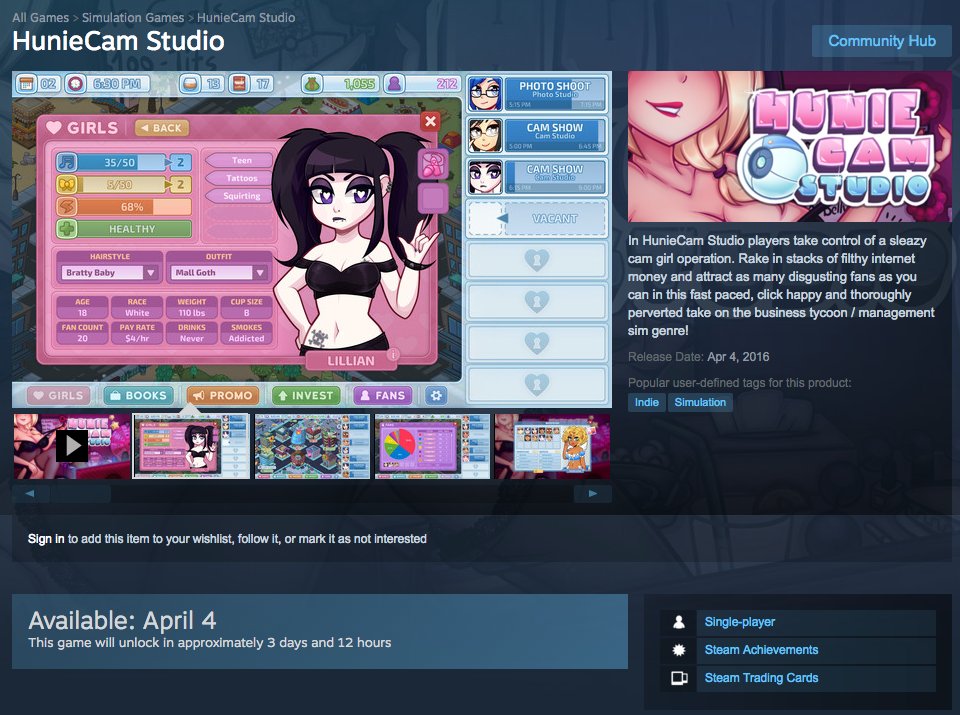Click the right scroll arrow under thumbnails
This screenshot has width=960, height=715.
(593, 493)
